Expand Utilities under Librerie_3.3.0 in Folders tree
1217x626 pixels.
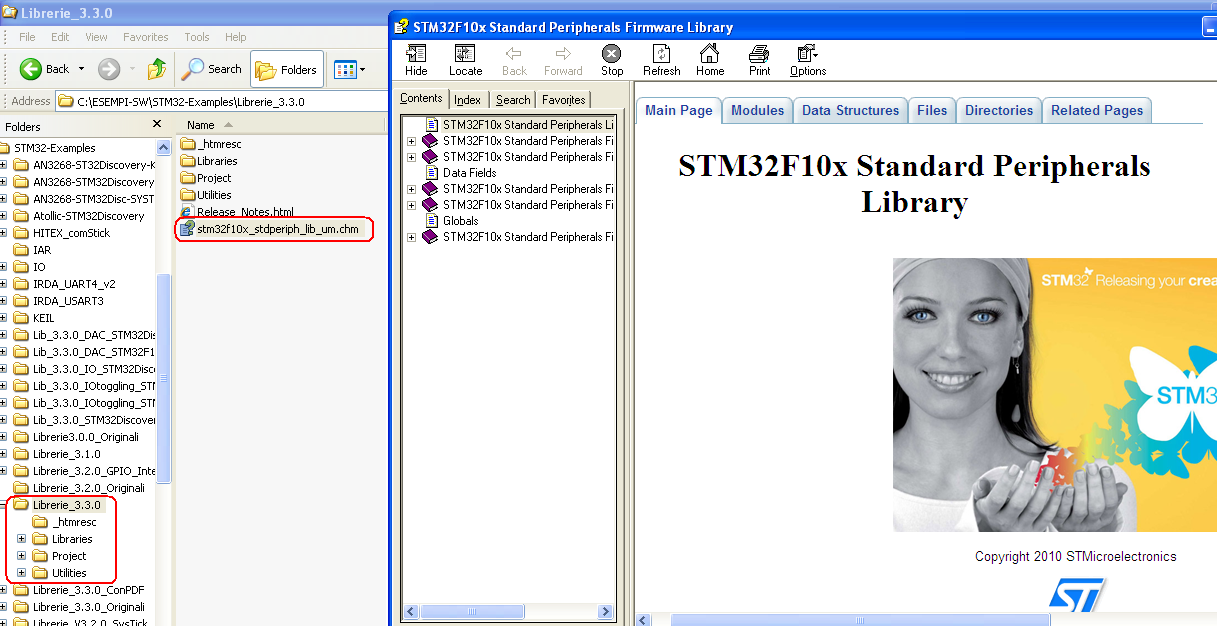pos(21,573)
